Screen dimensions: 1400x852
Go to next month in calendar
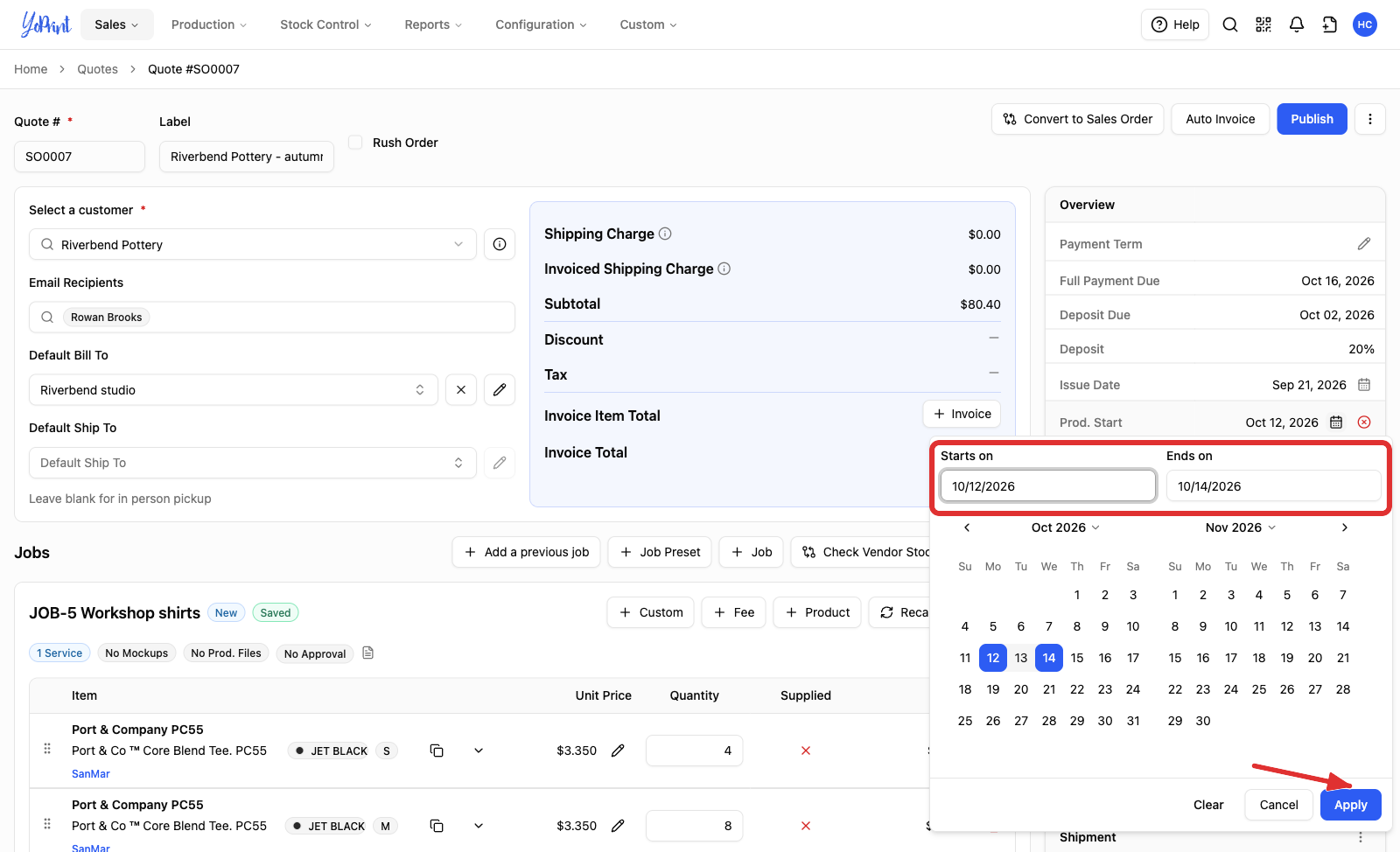[1345, 527]
